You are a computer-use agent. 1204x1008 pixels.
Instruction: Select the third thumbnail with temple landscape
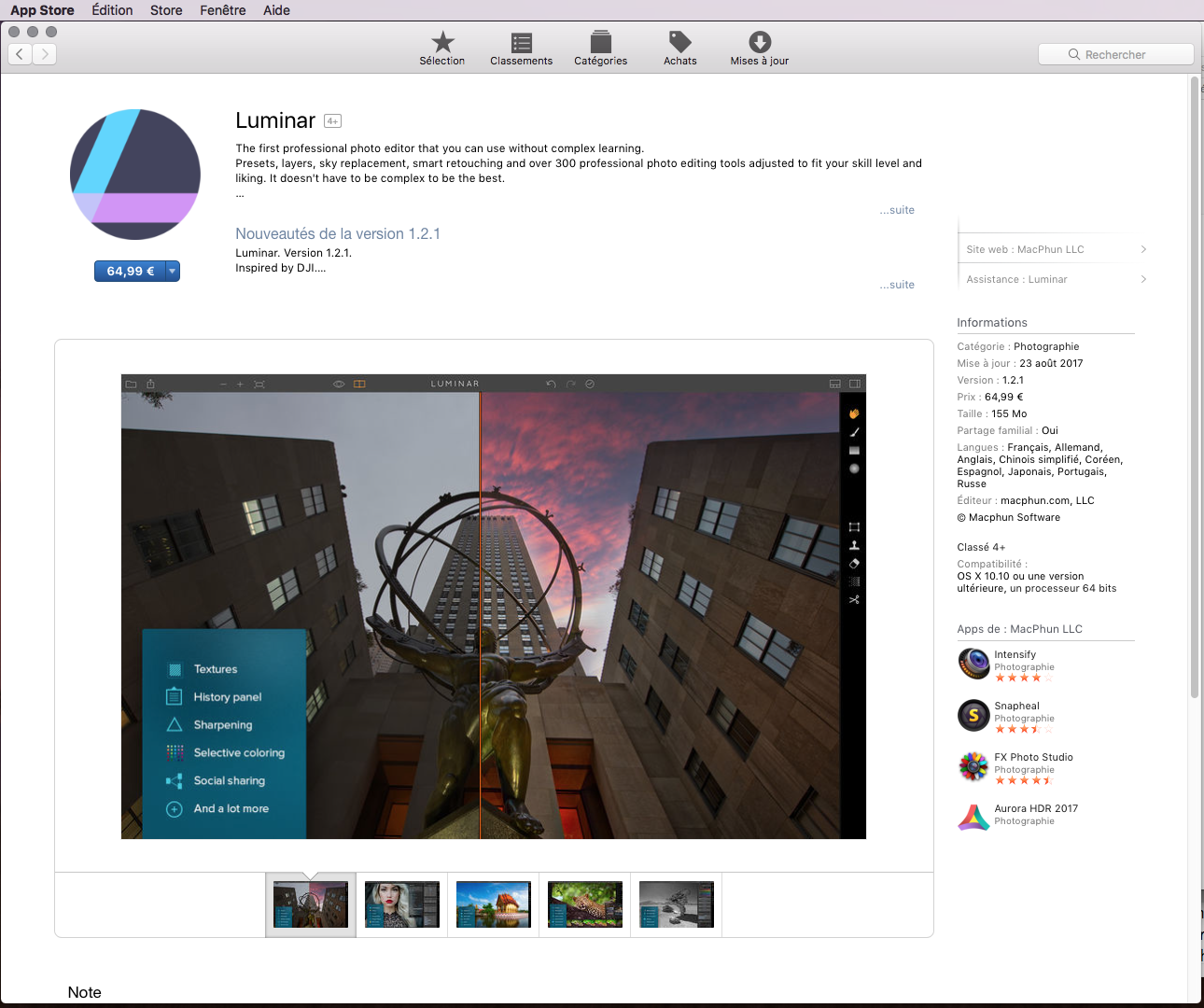pyautogui.click(x=494, y=904)
